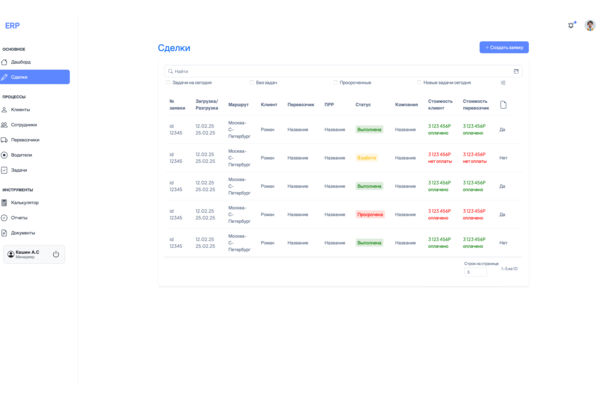Click the power logout icon beside Кашин А.С
Screen dimensions: 600x400
pyautogui.click(x=56, y=254)
